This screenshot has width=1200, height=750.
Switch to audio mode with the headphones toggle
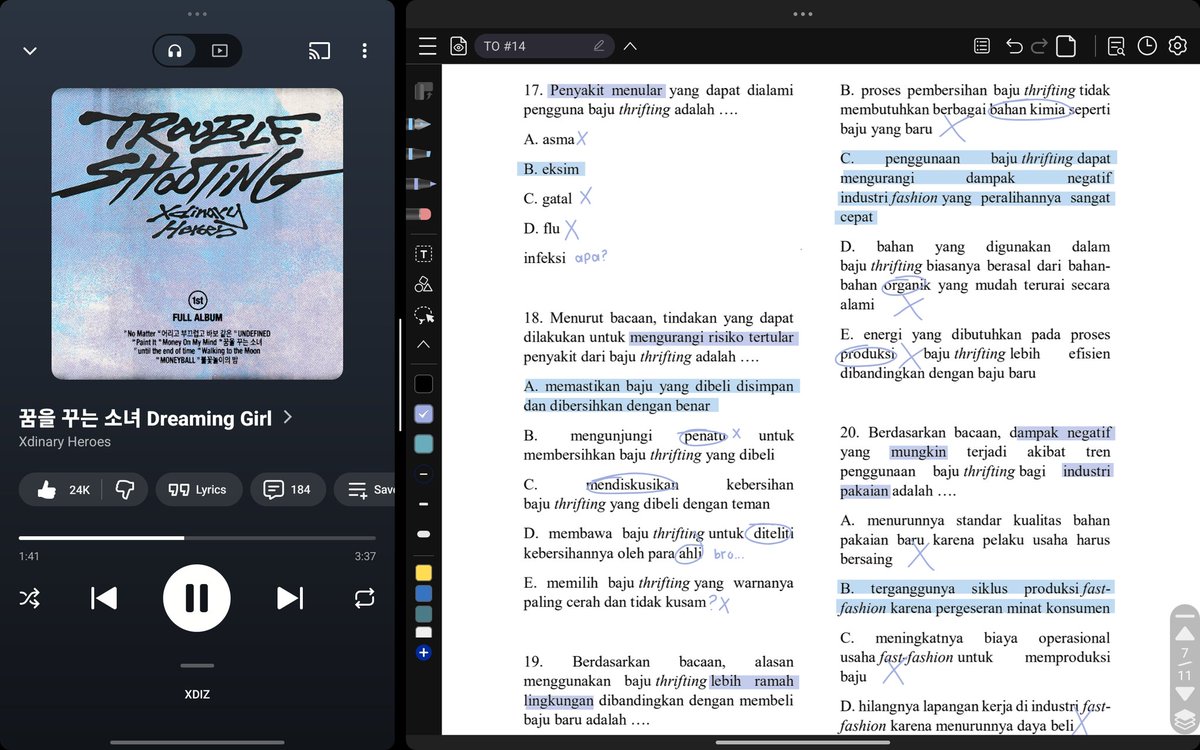pyautogui.click(x=175, y=51)
